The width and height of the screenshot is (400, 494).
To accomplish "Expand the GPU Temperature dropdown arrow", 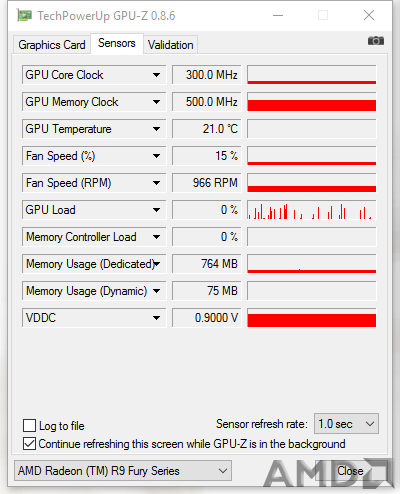I will 156,129.
